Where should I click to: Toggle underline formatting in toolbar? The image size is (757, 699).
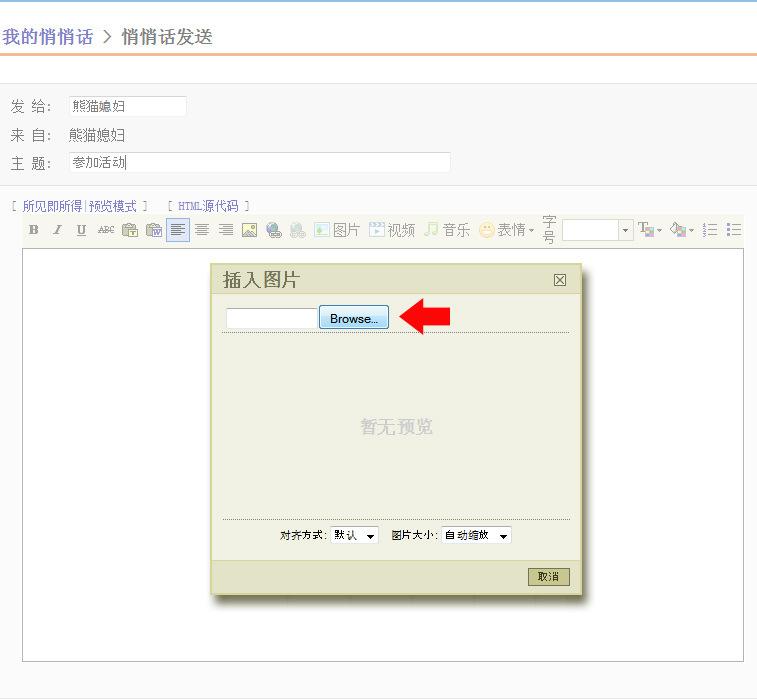81,230
